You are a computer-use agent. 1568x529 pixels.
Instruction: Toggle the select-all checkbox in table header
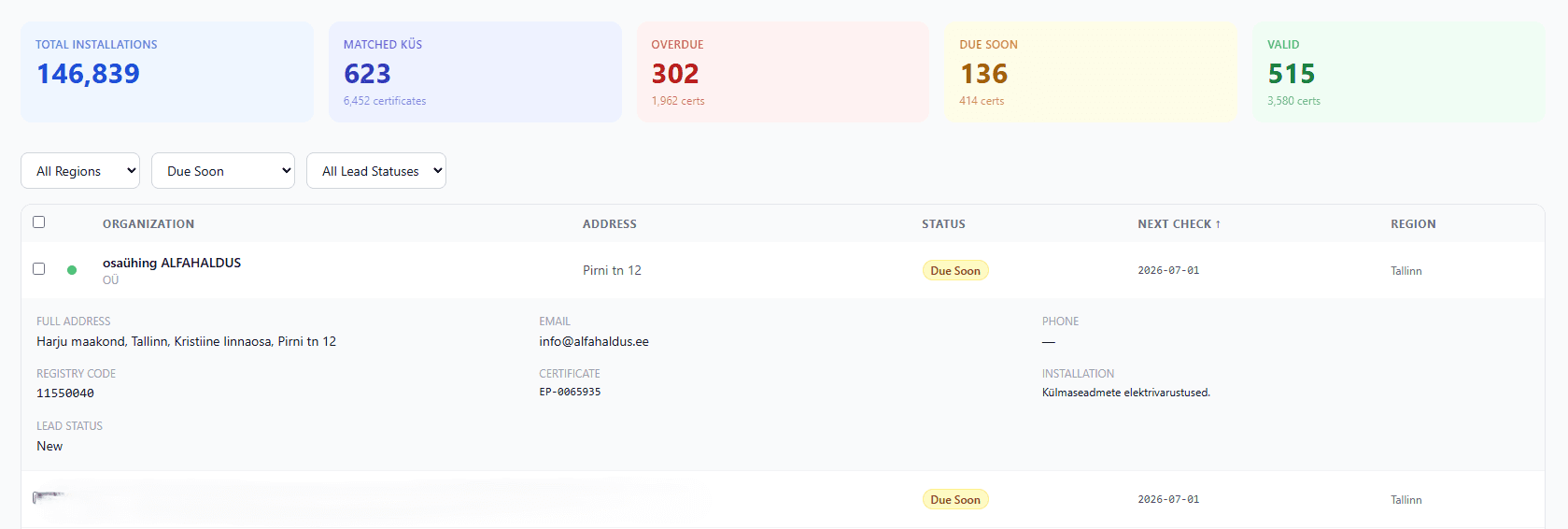pos(38,222)
